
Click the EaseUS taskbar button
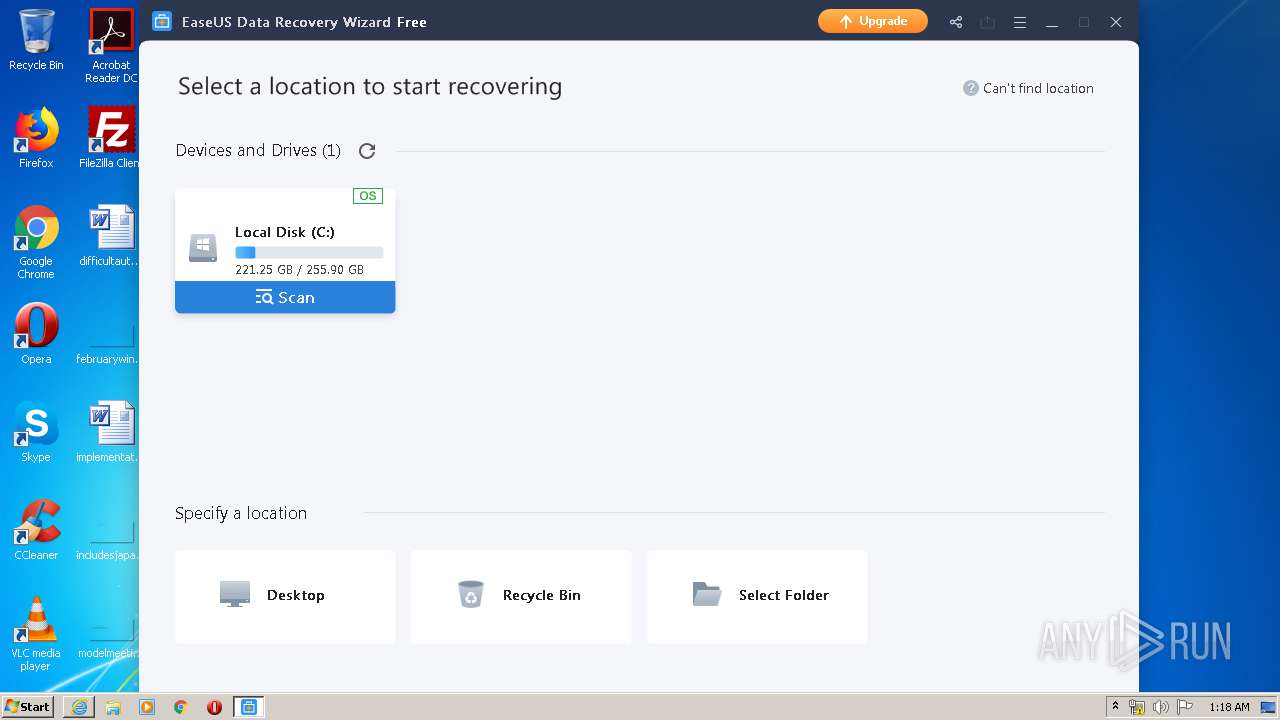pyautogui.click(x=249, y=707)
